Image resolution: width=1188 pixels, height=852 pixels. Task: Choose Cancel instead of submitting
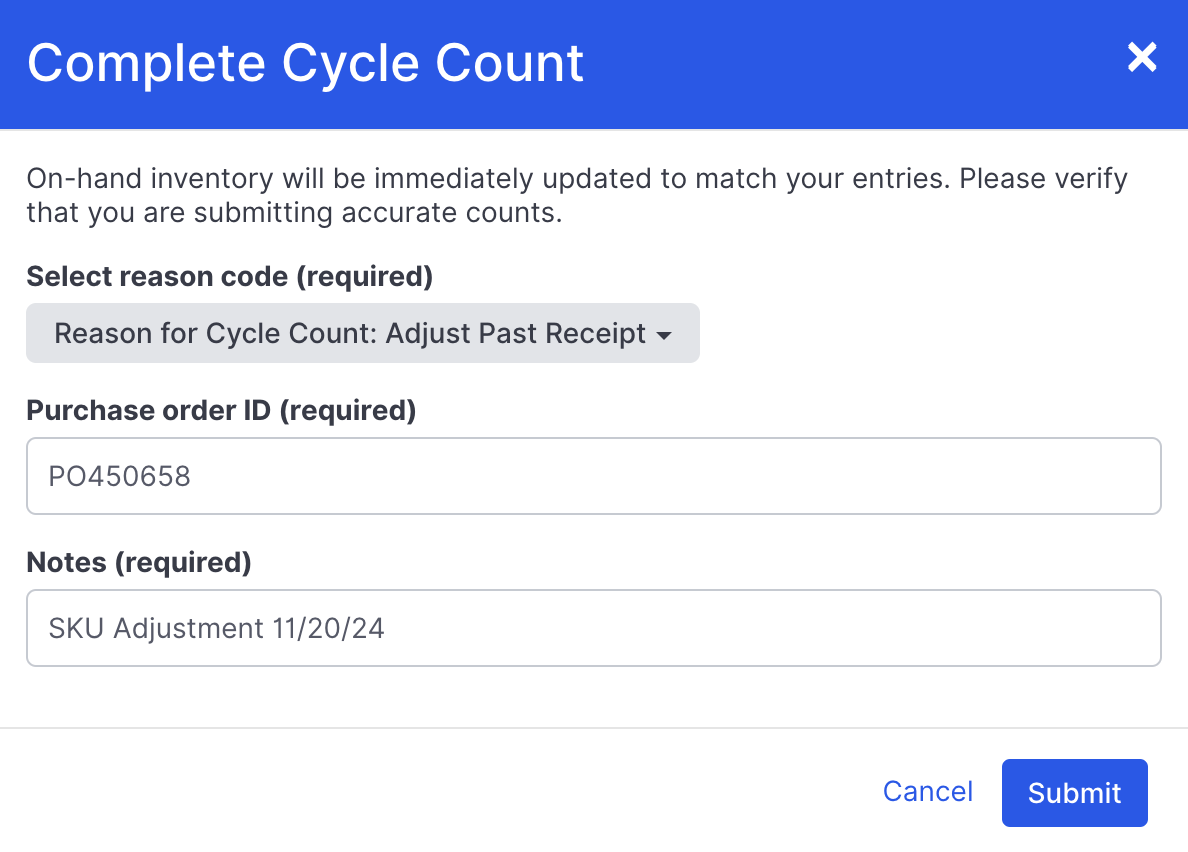click(927, 791)
